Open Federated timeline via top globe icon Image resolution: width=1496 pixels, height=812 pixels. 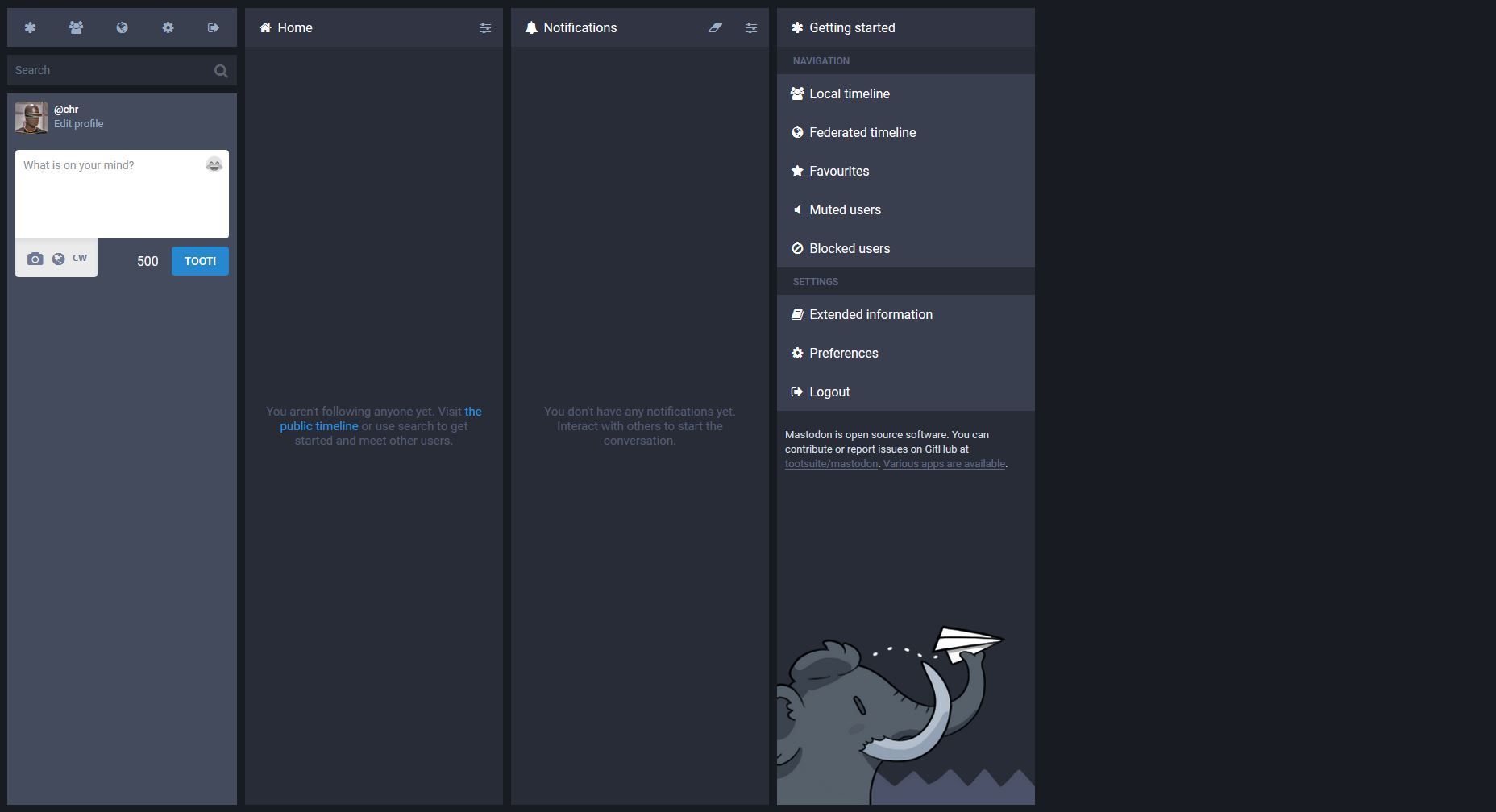tap(122, 27)
